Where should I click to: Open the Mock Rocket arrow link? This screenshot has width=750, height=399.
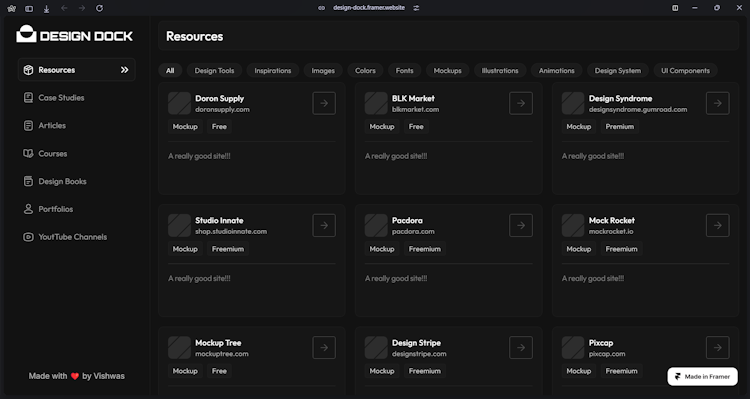tap(717, 225)
